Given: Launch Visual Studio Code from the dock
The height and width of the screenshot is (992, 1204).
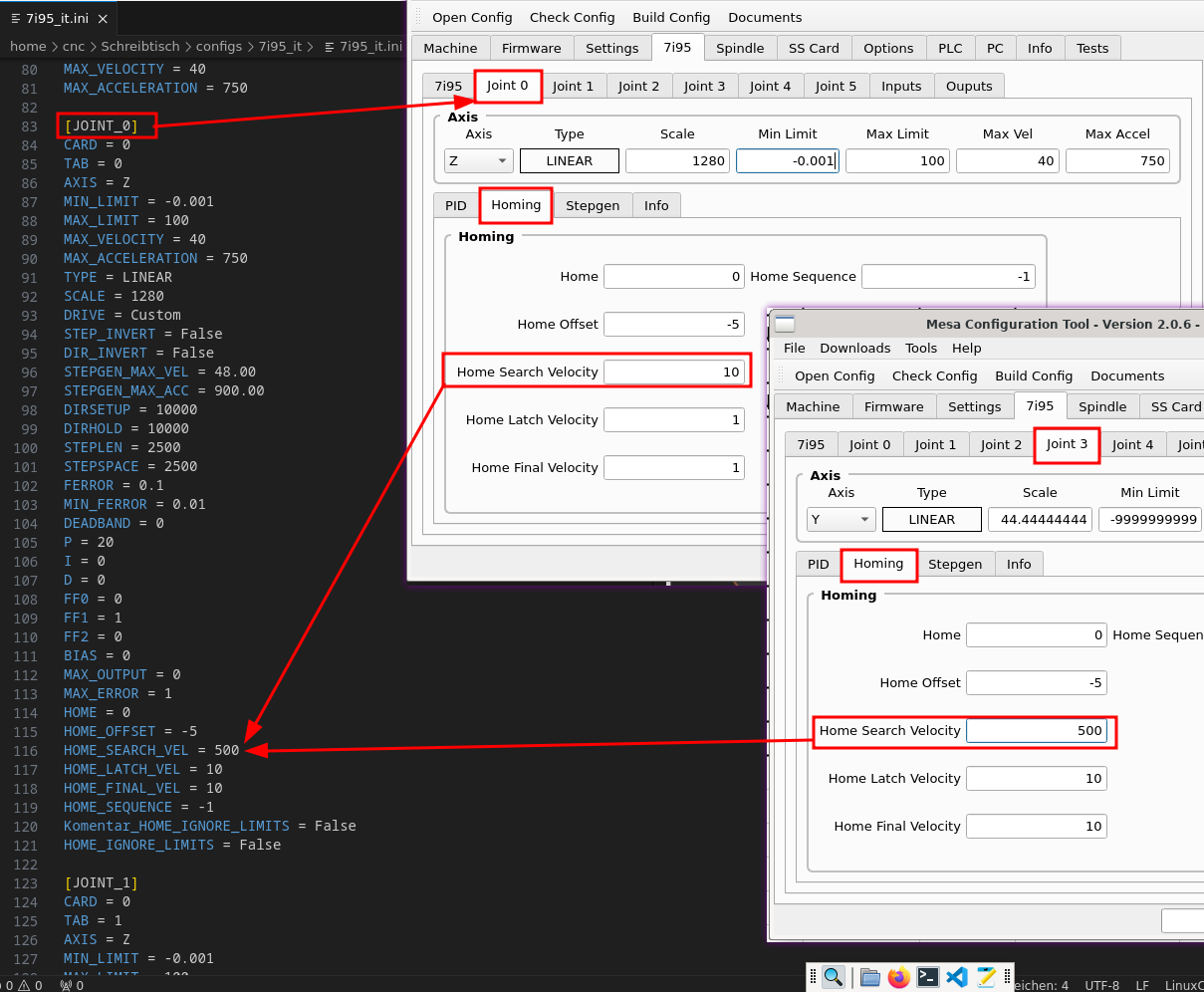Looking at the screenshot, I should click(957, 977).
